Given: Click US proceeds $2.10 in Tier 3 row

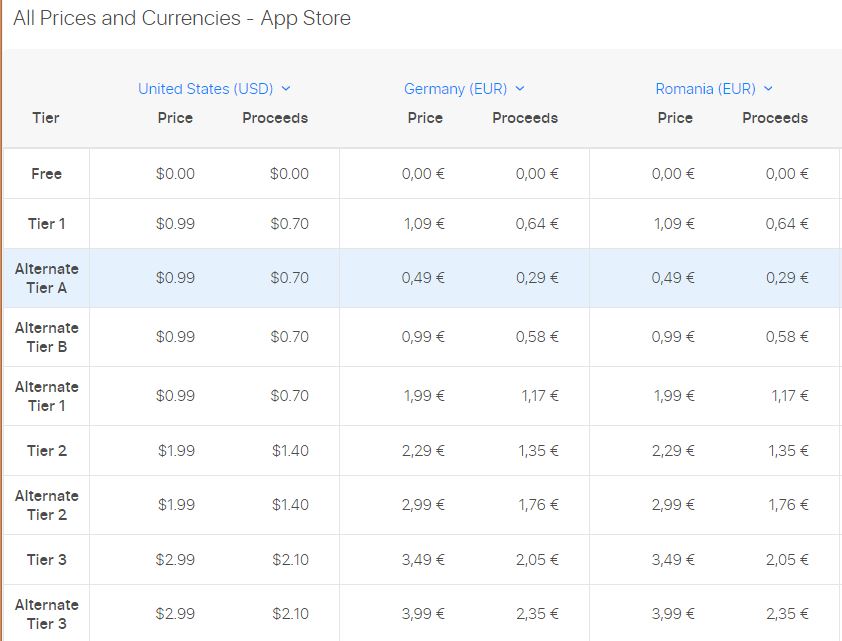Looking at the screenshot, I should 290,560.
